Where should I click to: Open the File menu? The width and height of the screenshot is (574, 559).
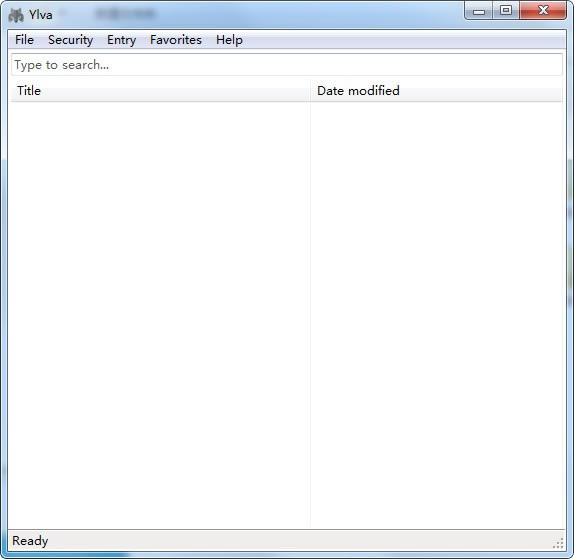[x=24, y=40]
